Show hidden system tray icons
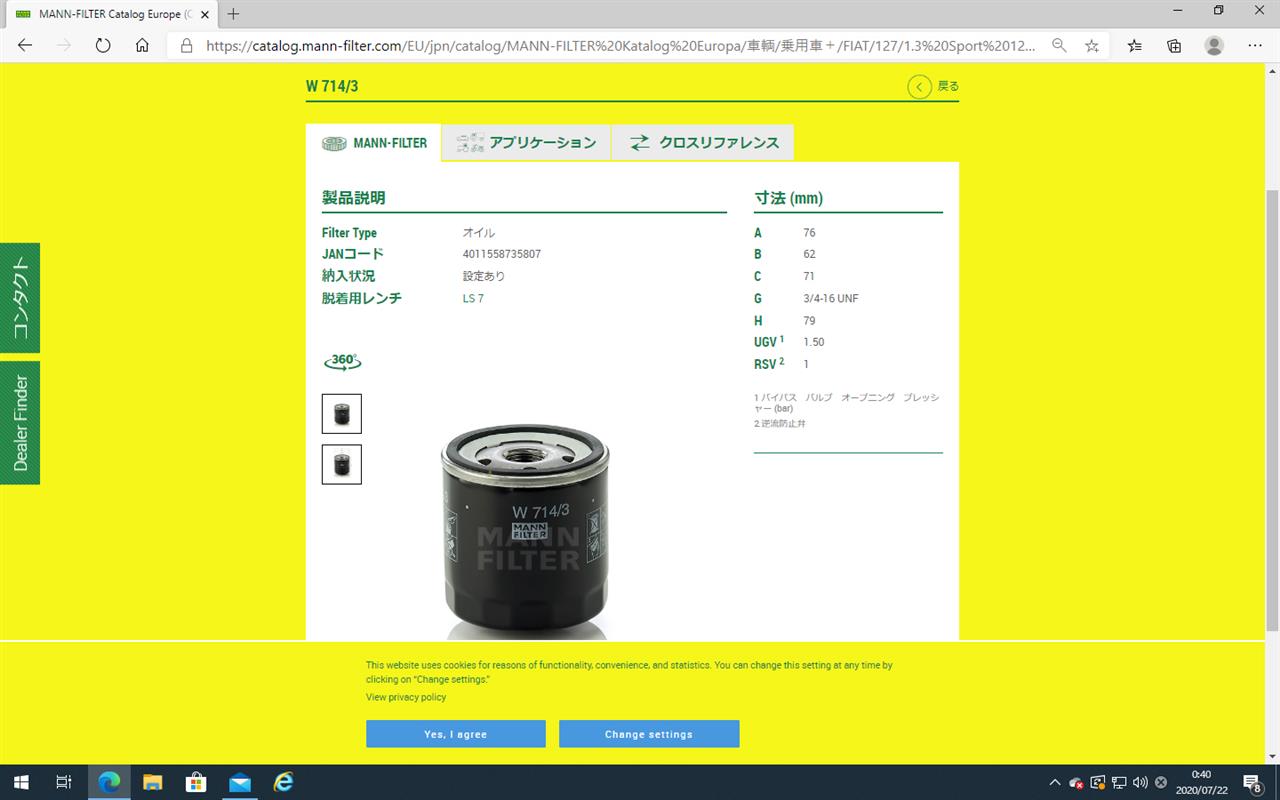 [x=1054, y=782]
